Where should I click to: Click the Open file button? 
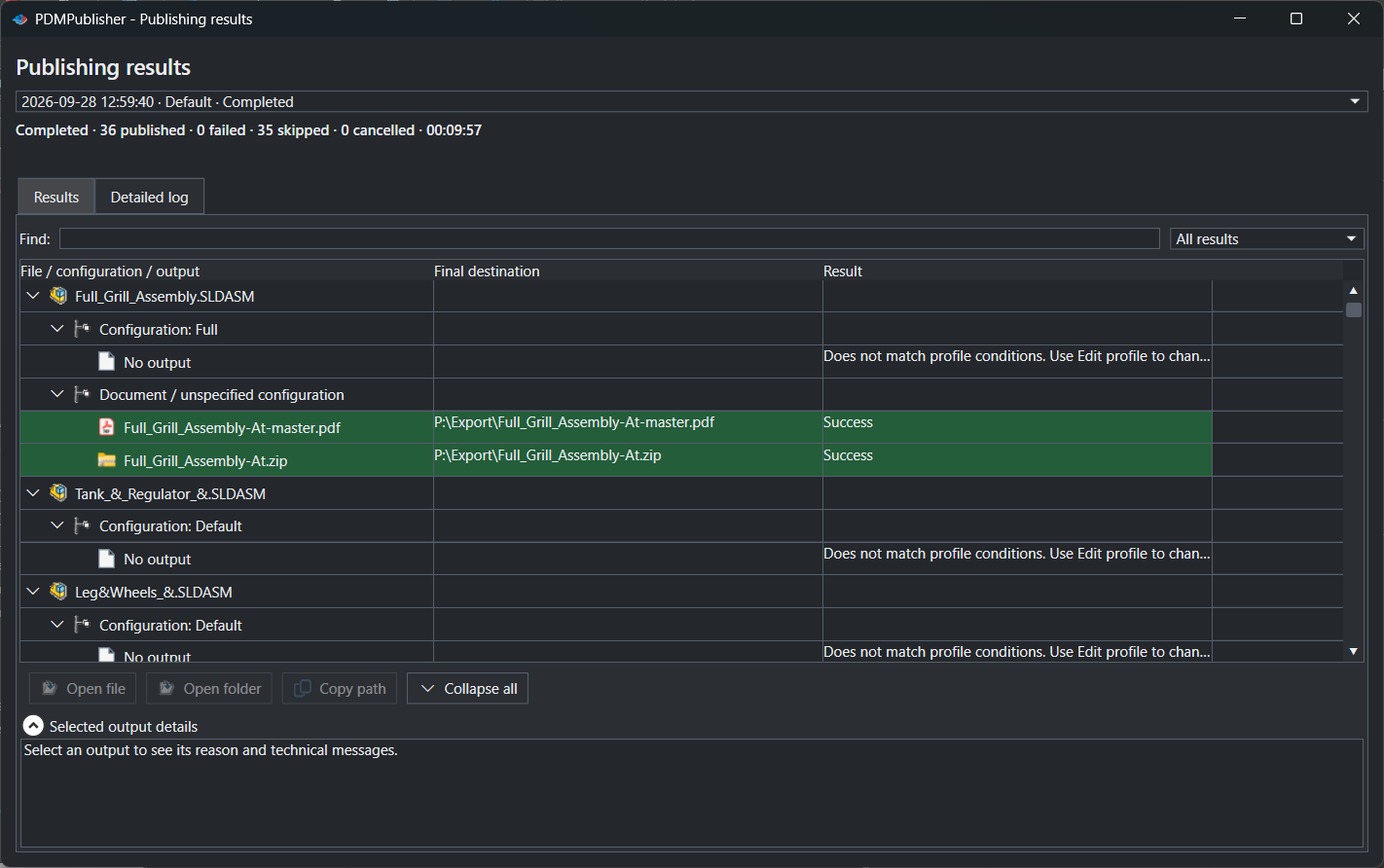(x=83, y=688)
